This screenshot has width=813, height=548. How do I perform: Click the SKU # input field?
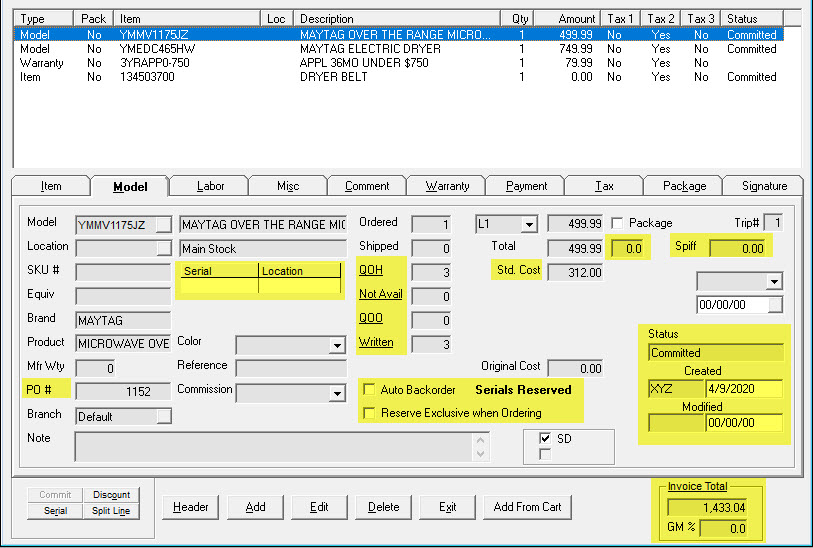[x=123, y=272]
